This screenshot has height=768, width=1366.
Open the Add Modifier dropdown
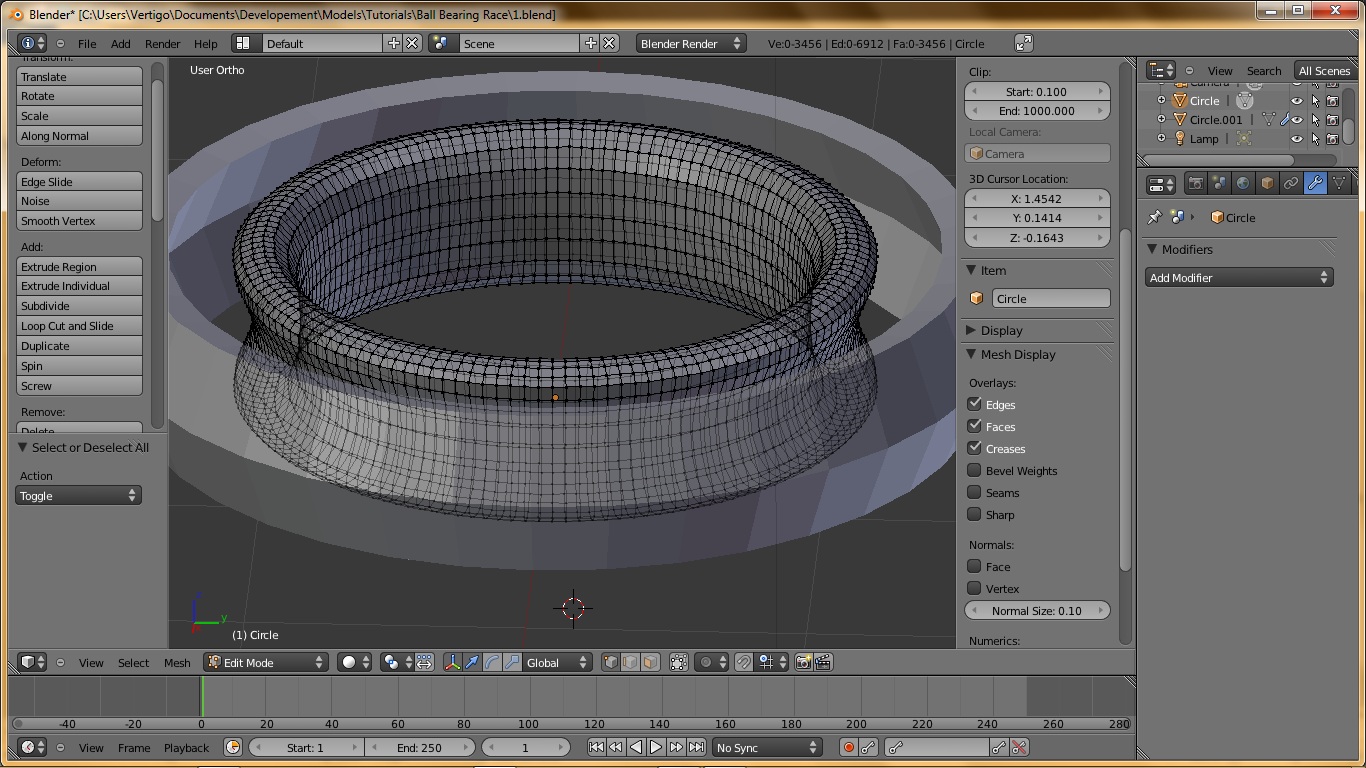(1239, 277)
